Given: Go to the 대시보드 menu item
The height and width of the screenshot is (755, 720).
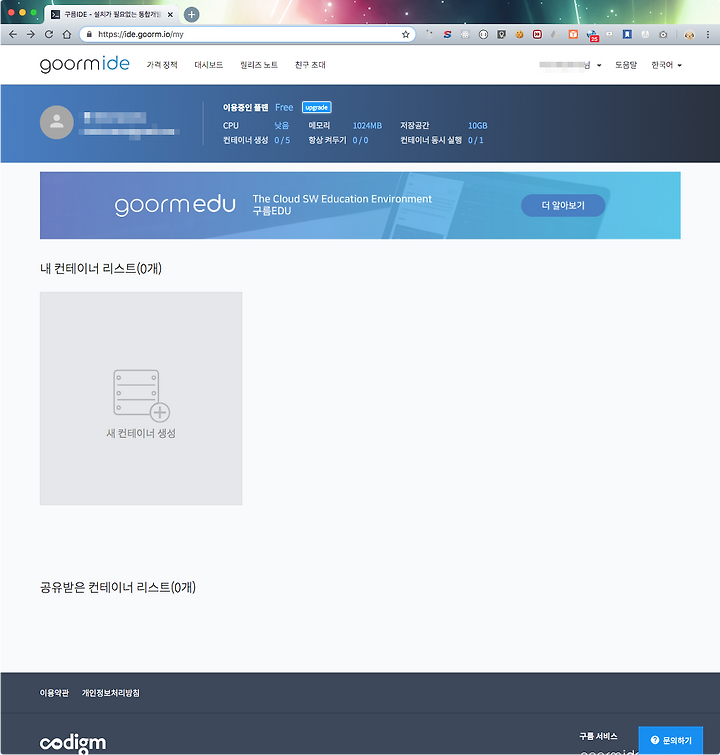Looking at the screenshot, I should pos(209,65).
